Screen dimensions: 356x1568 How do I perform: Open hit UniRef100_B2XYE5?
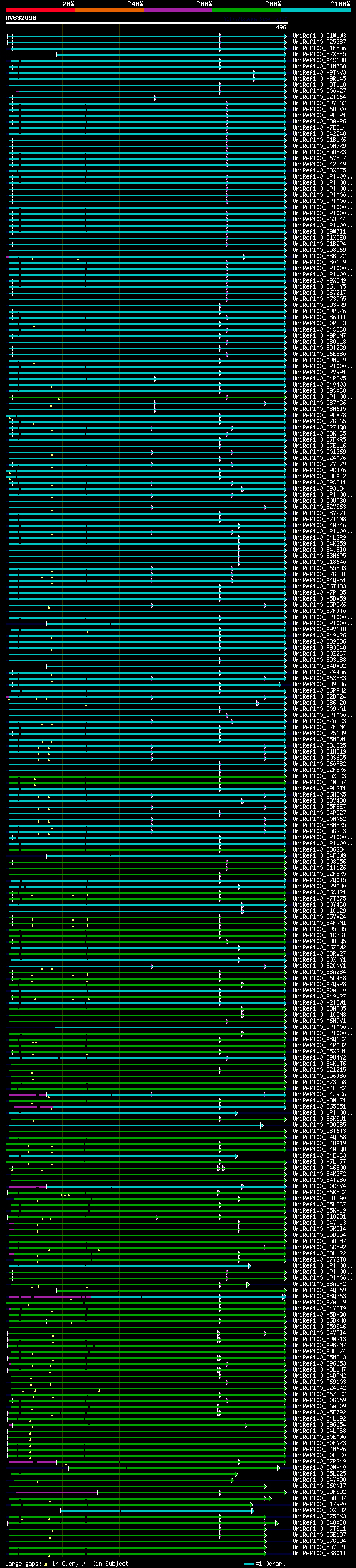[x=319, y=54]
